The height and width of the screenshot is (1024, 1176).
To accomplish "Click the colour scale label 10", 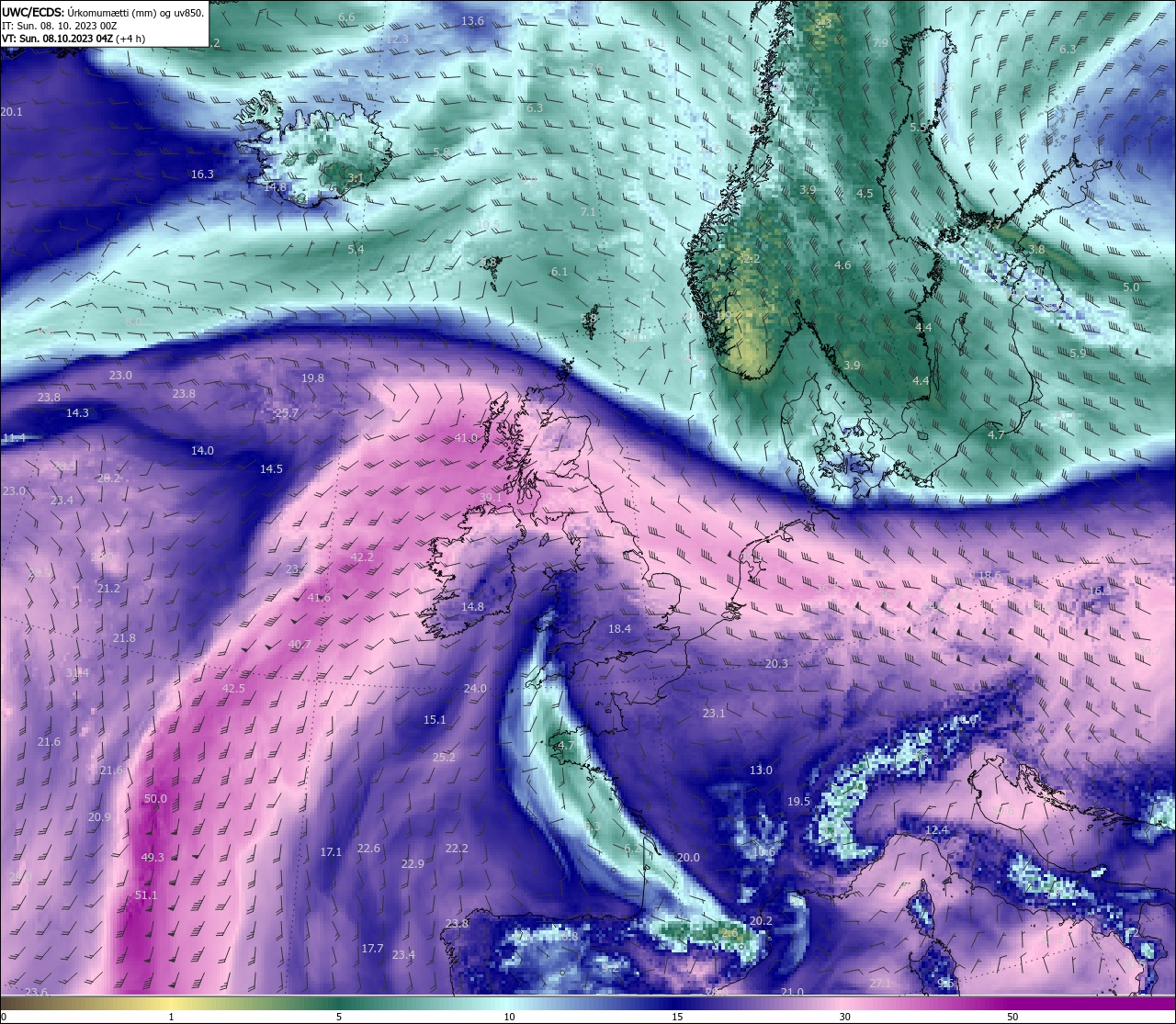I will tap(508, 1017).
